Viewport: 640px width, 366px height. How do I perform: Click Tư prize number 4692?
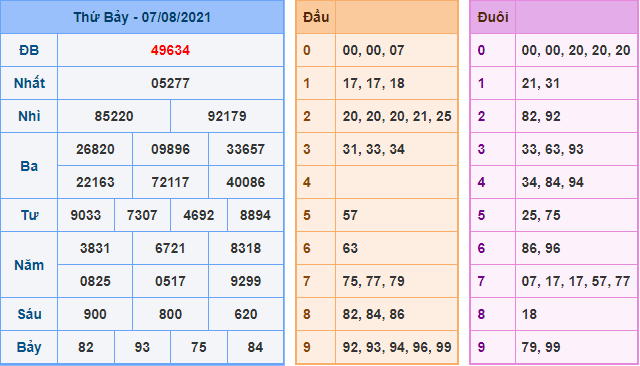tap(199, 215)
